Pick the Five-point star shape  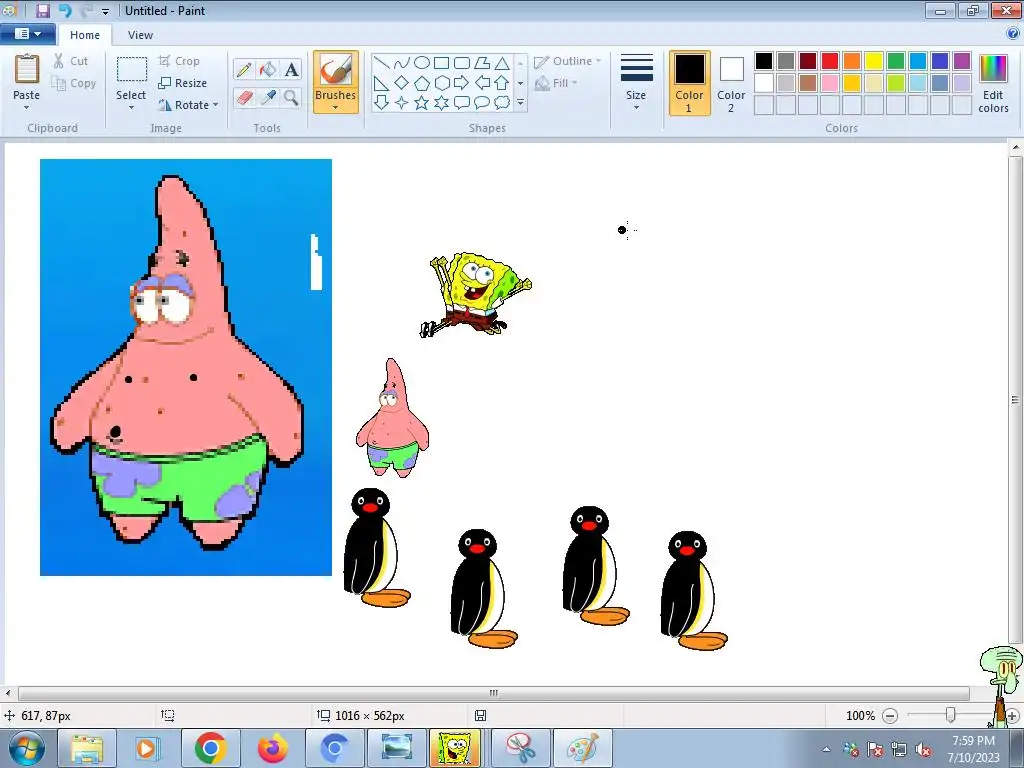422,103
